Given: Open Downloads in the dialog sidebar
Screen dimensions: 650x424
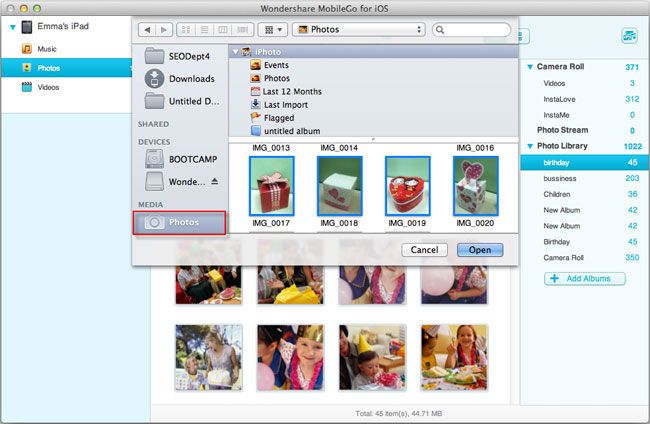Looking at the screenshot, I should click(179, 78).
